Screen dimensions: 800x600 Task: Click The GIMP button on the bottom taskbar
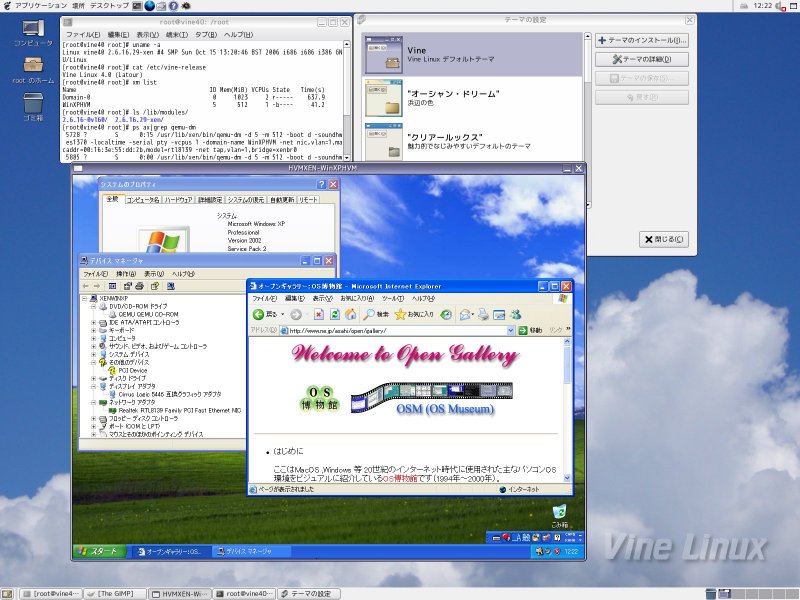115,594
